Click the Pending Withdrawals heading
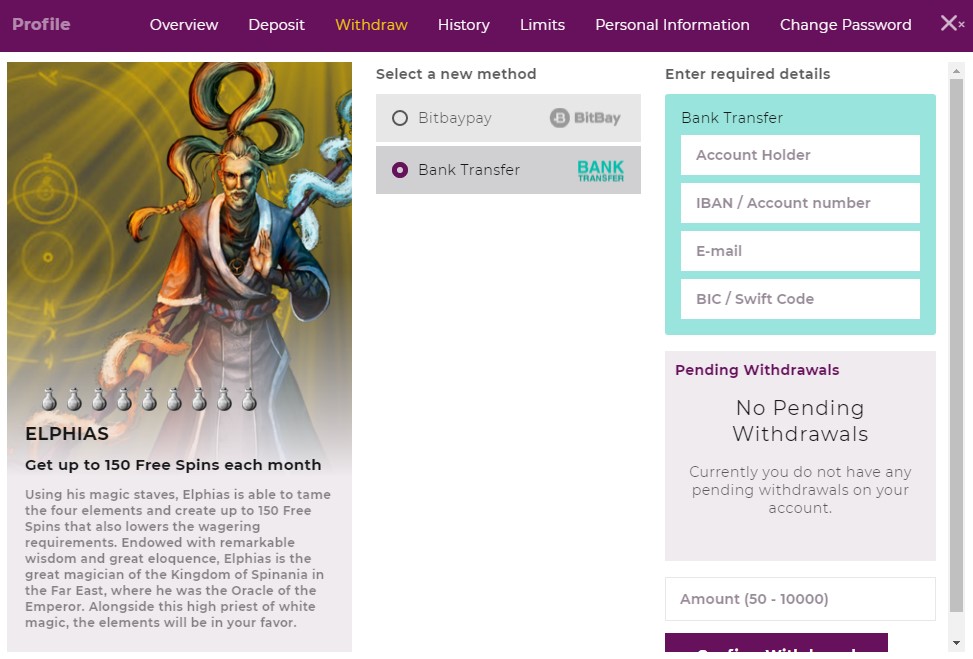The height and width of the screenshot is (659, 973). pos(757,370)
